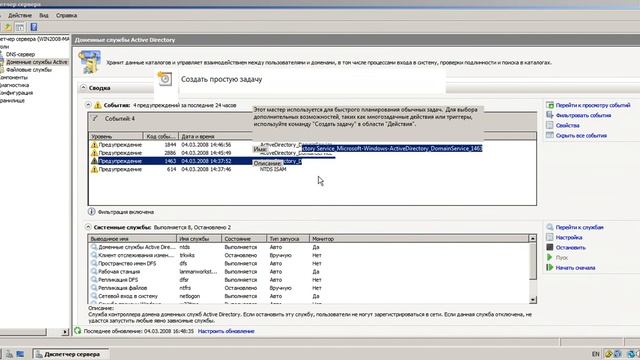Click the funnel filter icon beside События: 4
The width and height of the screenshot is (640, 360).
(95, 119)
